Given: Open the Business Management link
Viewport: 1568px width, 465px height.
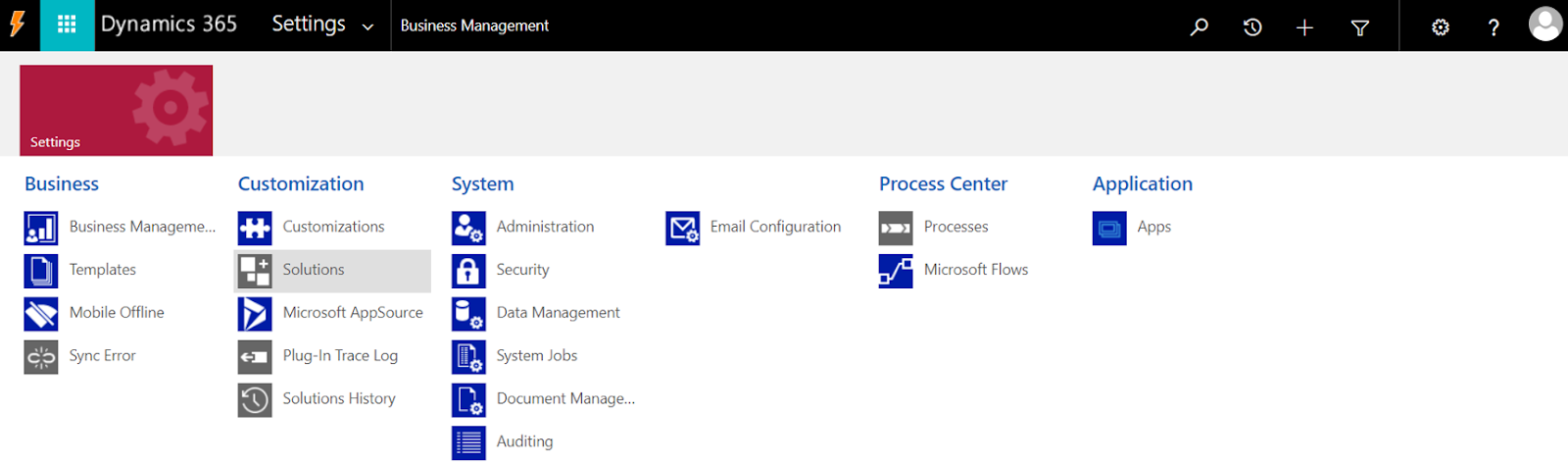Looking at the screenshot, I should point(142,227).
